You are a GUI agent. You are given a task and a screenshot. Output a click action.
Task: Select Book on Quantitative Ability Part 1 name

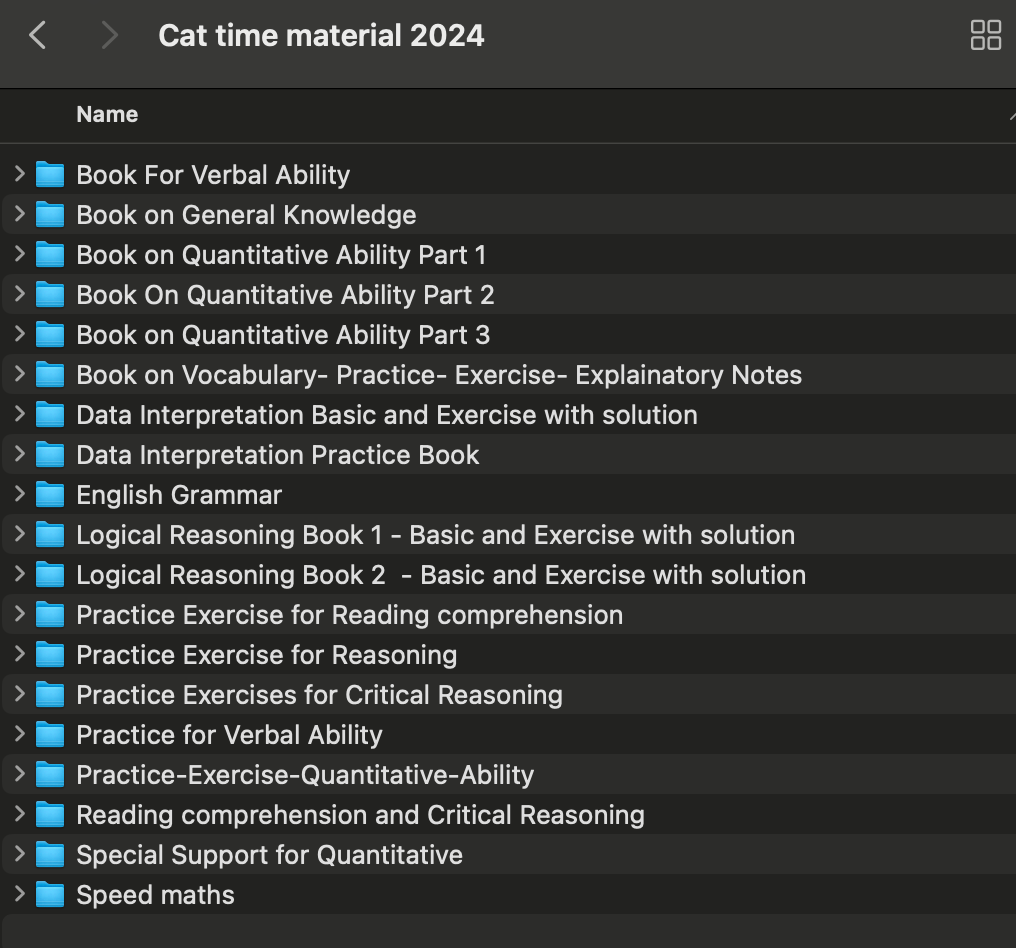[x=281, y=255]
